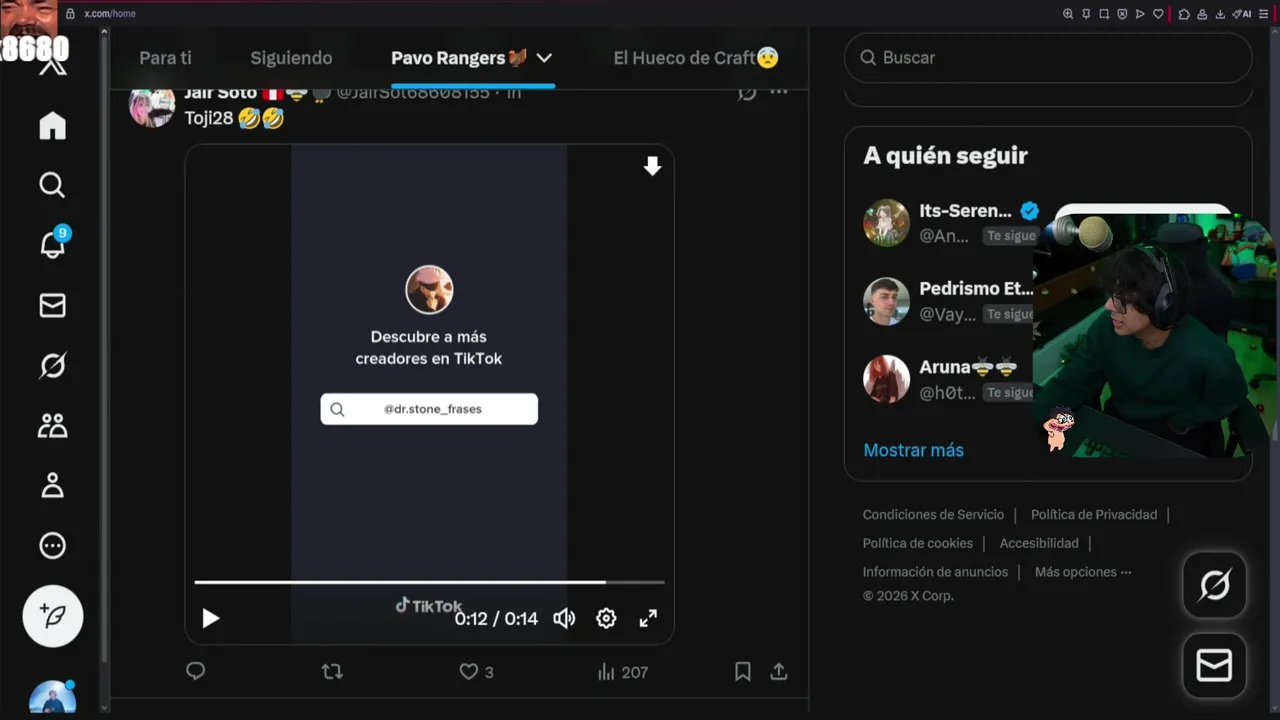Switch to the Siguiendo tab
The height and width of the screenshot is (720, 1280).
point(291,58)
